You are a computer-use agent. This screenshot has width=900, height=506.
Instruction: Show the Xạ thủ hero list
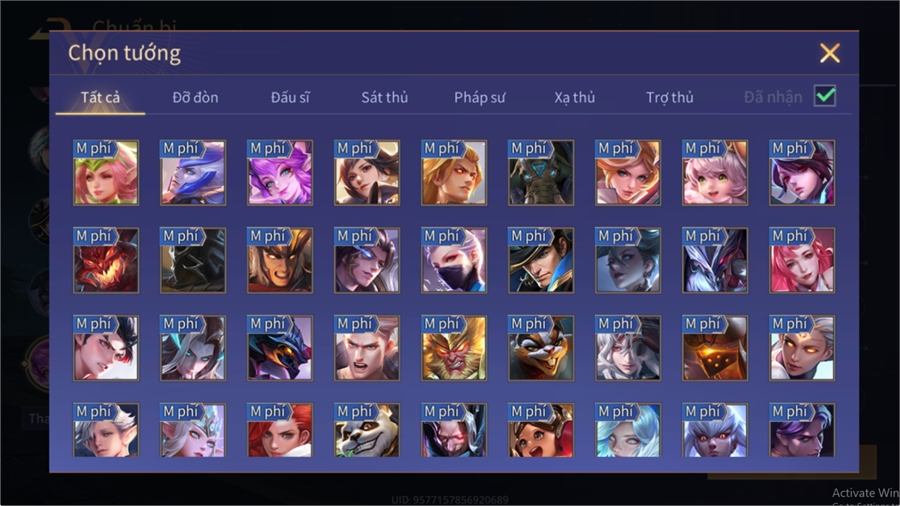575,98
